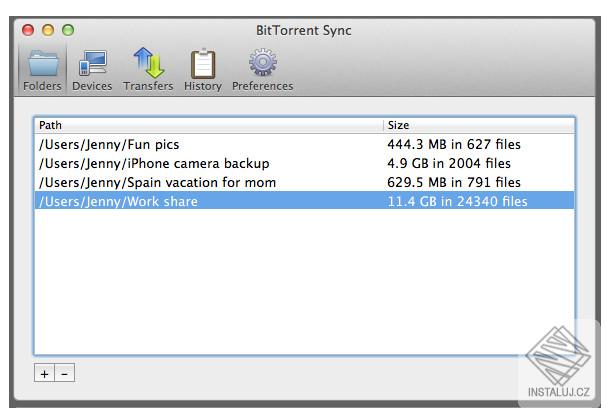Click the 4.9 GB in 2004 files entry
609x419 pixels.
click(449, 163)
